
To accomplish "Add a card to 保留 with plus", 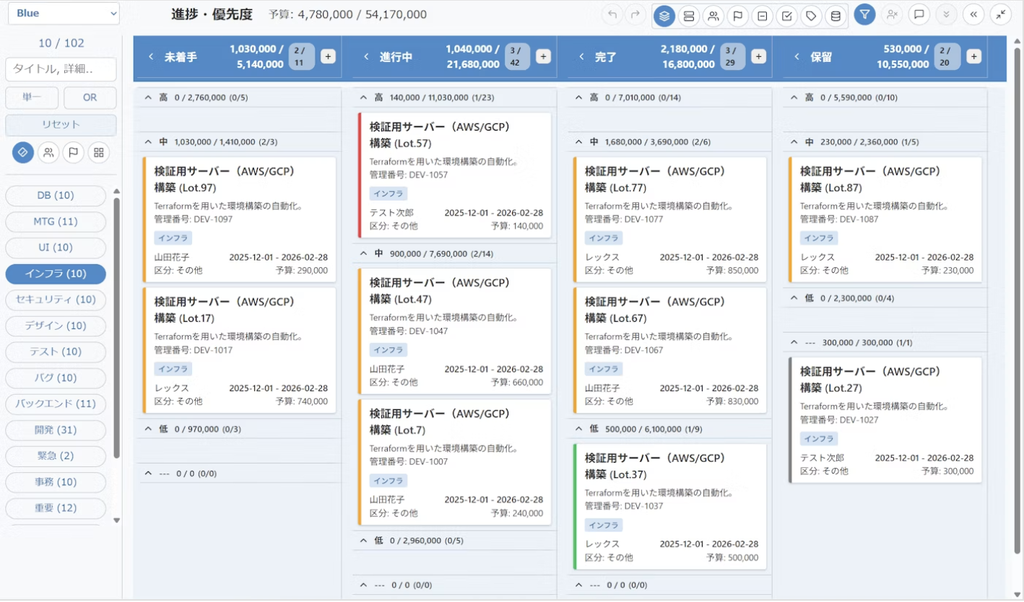I will click(x=974, y=57).
